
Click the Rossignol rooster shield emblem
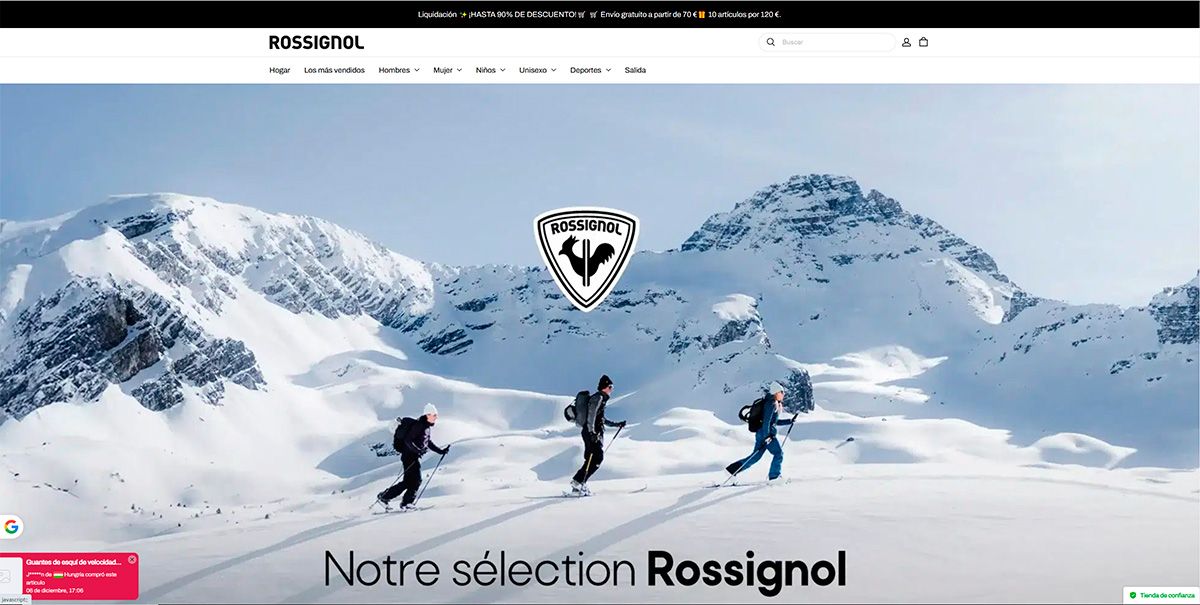(585, 258)
